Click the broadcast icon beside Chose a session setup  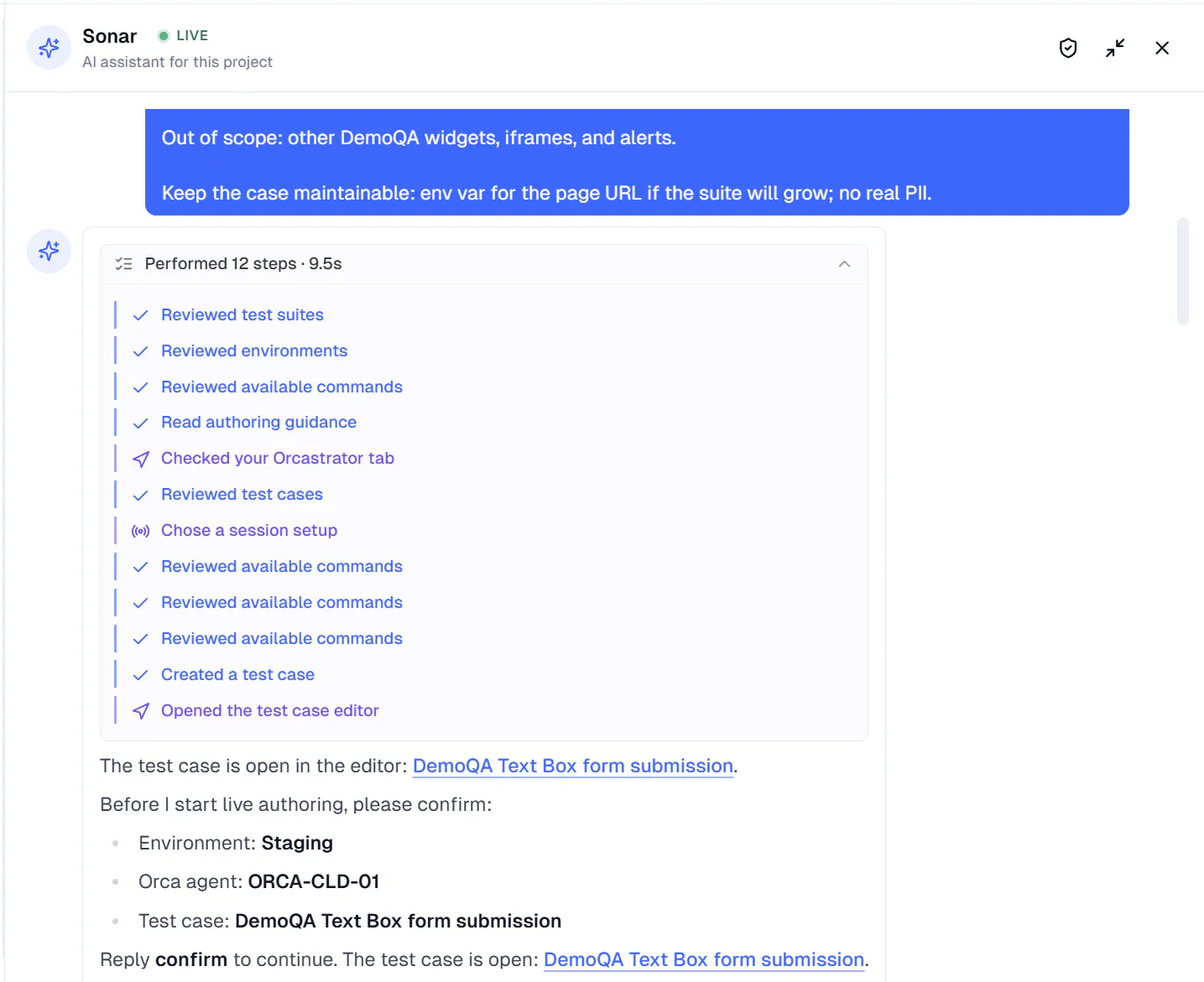[141, 531]
